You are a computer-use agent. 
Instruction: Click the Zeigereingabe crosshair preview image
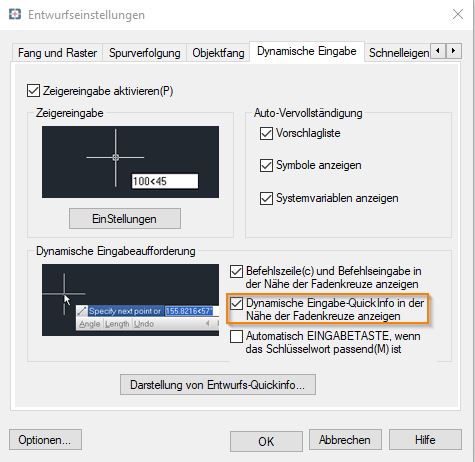click(x=130, y=162)
